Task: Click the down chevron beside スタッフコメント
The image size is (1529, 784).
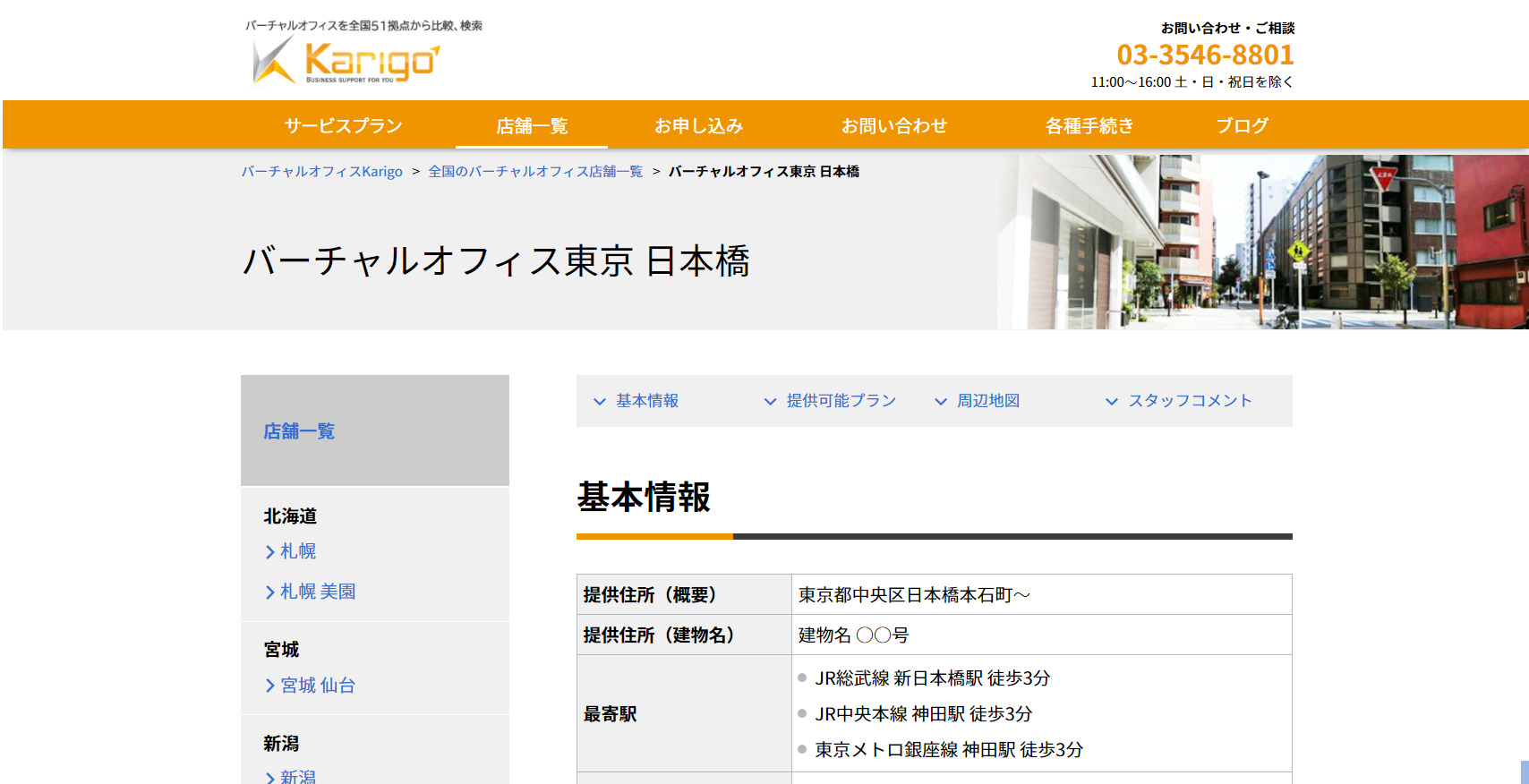Action: coord(1112,402)
